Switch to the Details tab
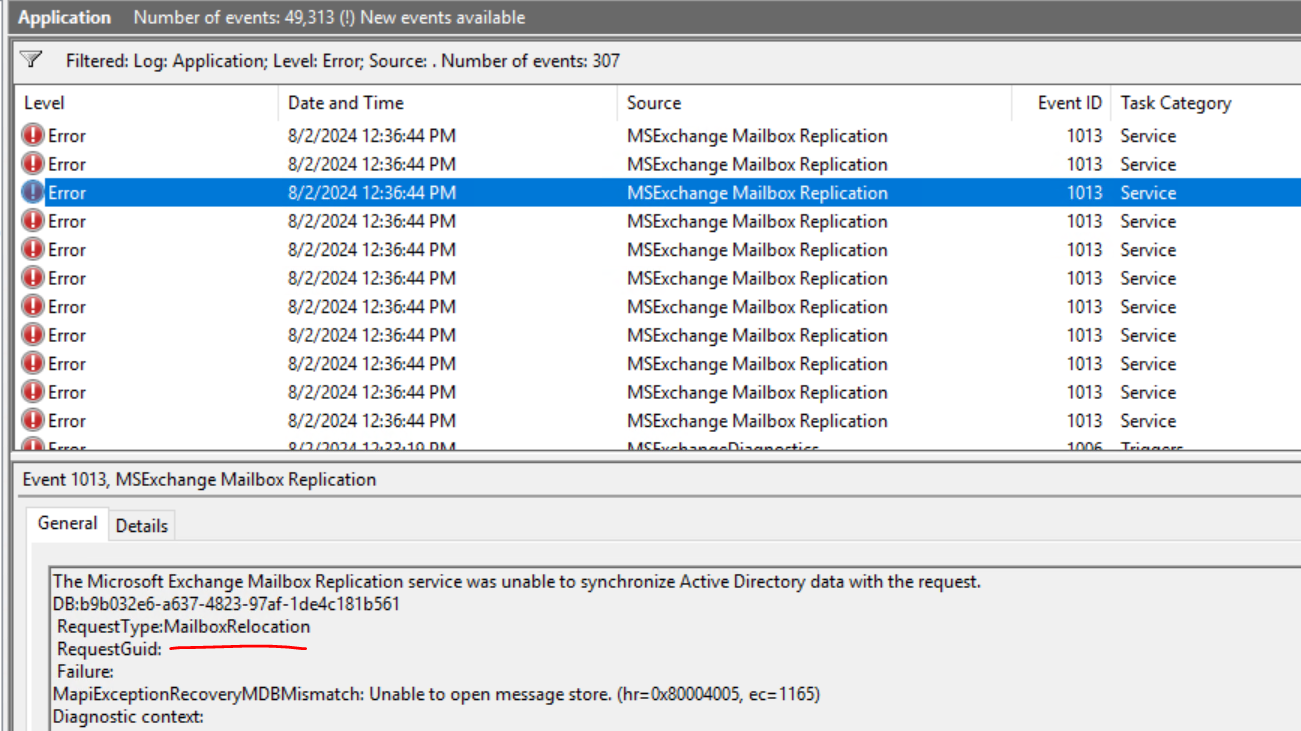This screenshot has height=731, width=1301. (142, 525)
